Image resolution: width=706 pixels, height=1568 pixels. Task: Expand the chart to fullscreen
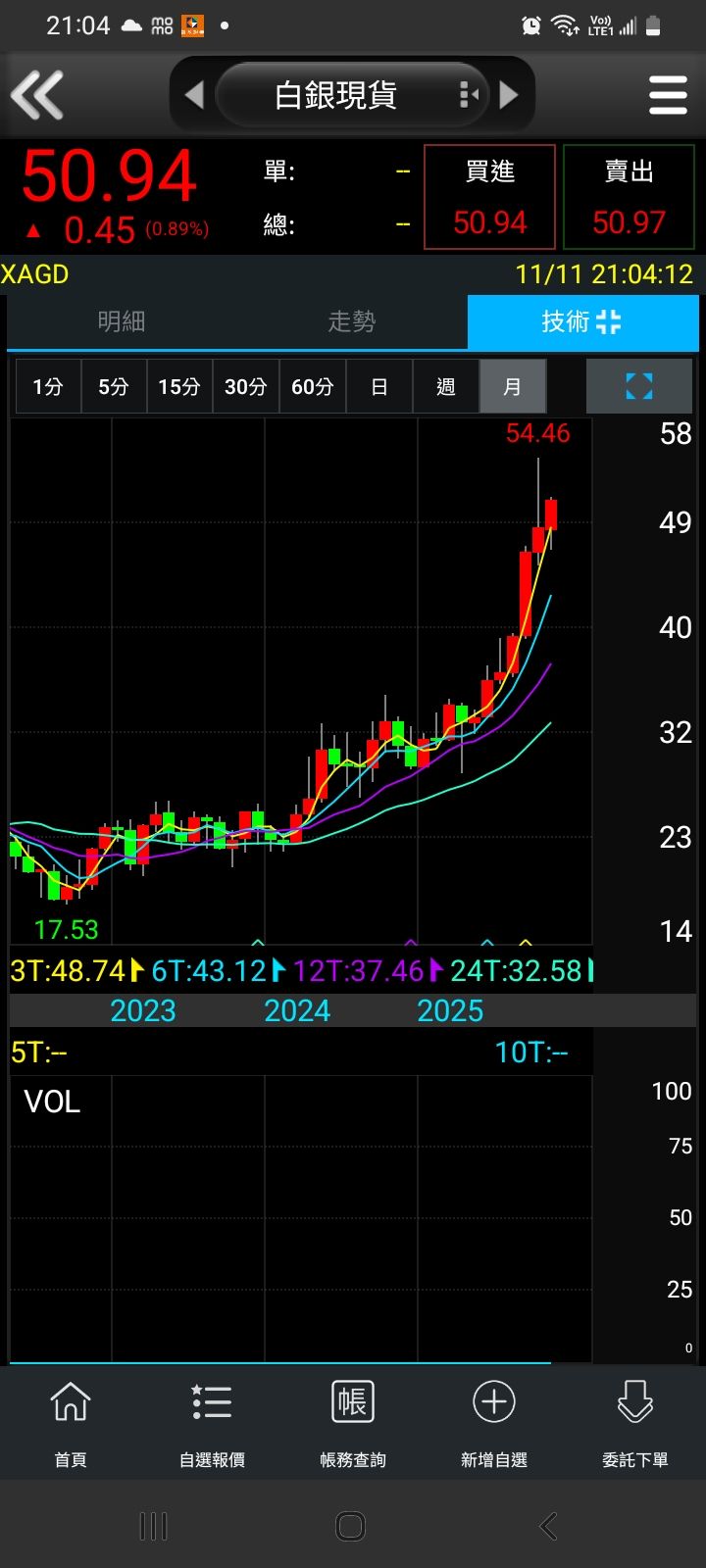pyautogui.click(x=639, y=386)
